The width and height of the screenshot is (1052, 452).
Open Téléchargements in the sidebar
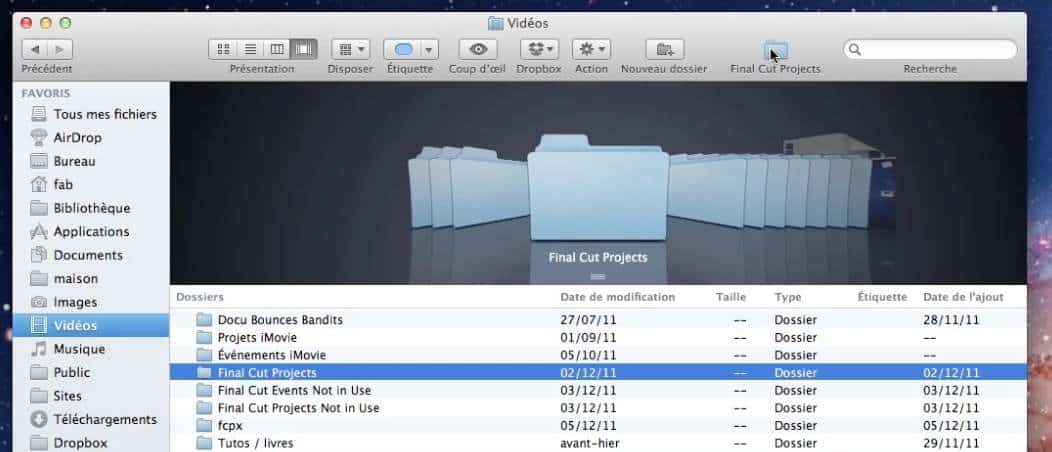(x=91, y=420)
